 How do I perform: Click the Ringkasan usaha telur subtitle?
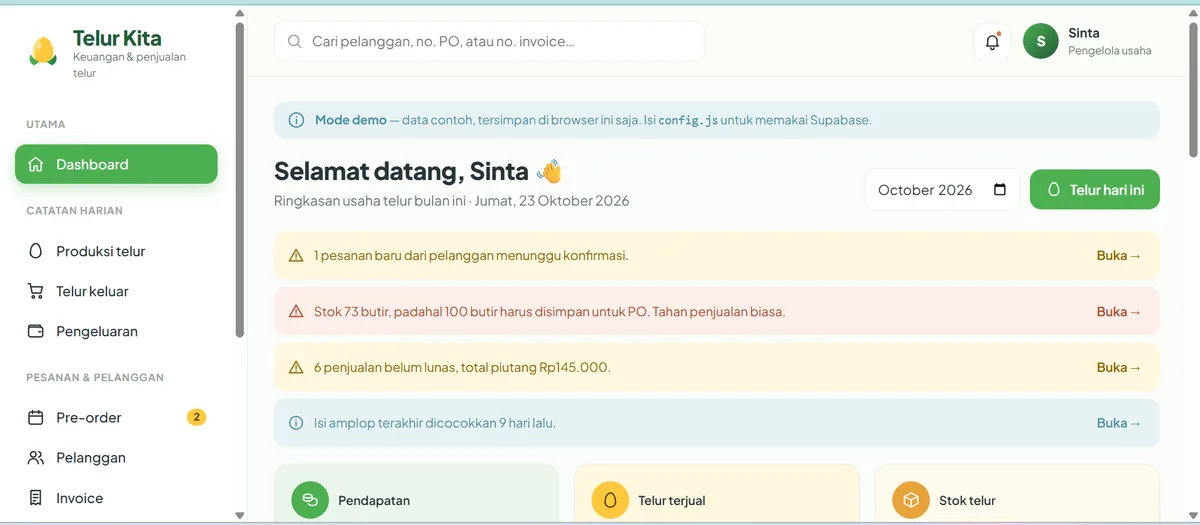click(x=452, y=201)
